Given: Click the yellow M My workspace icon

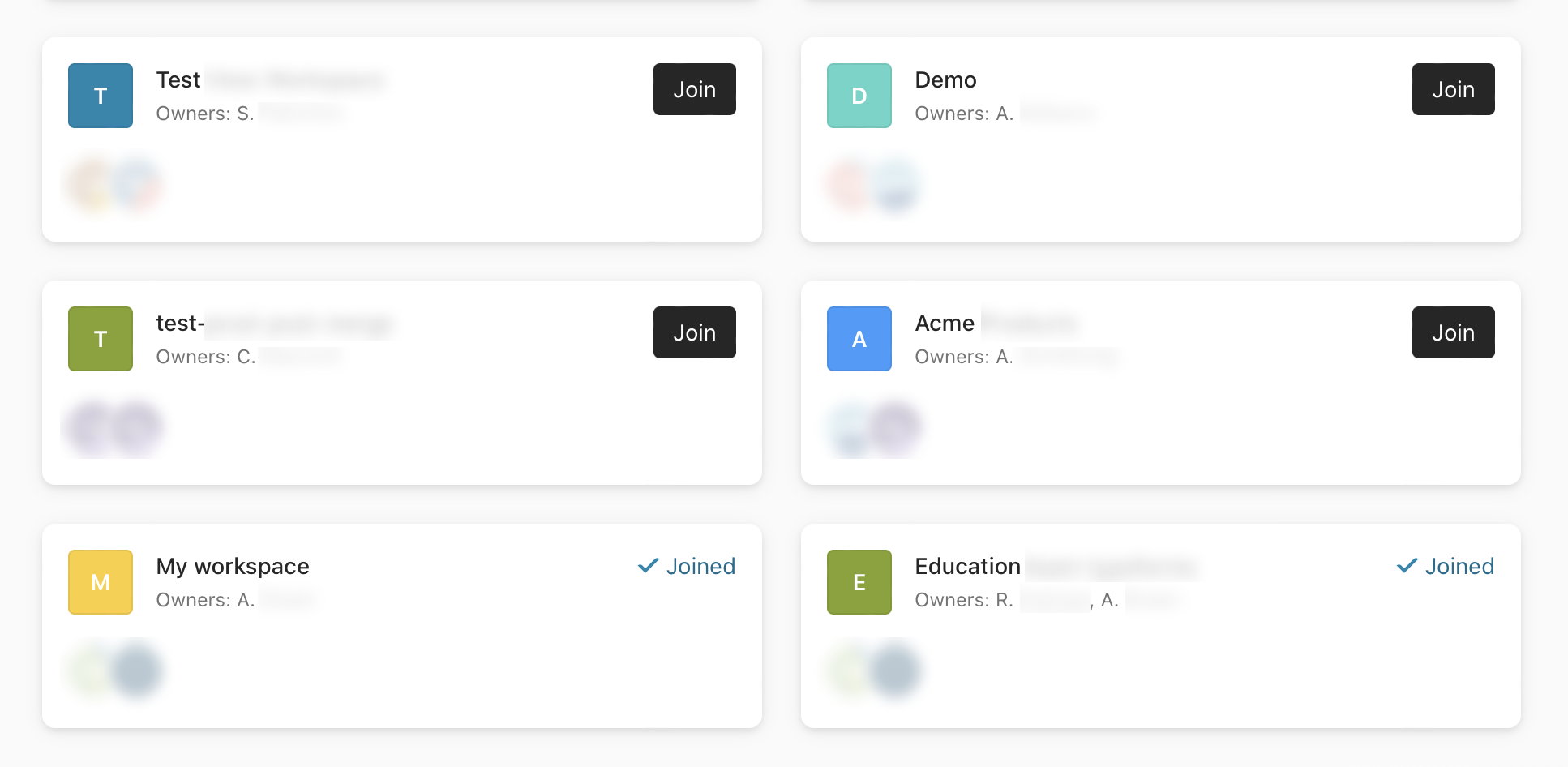Looking at the screenshot, I should point(101,582).
